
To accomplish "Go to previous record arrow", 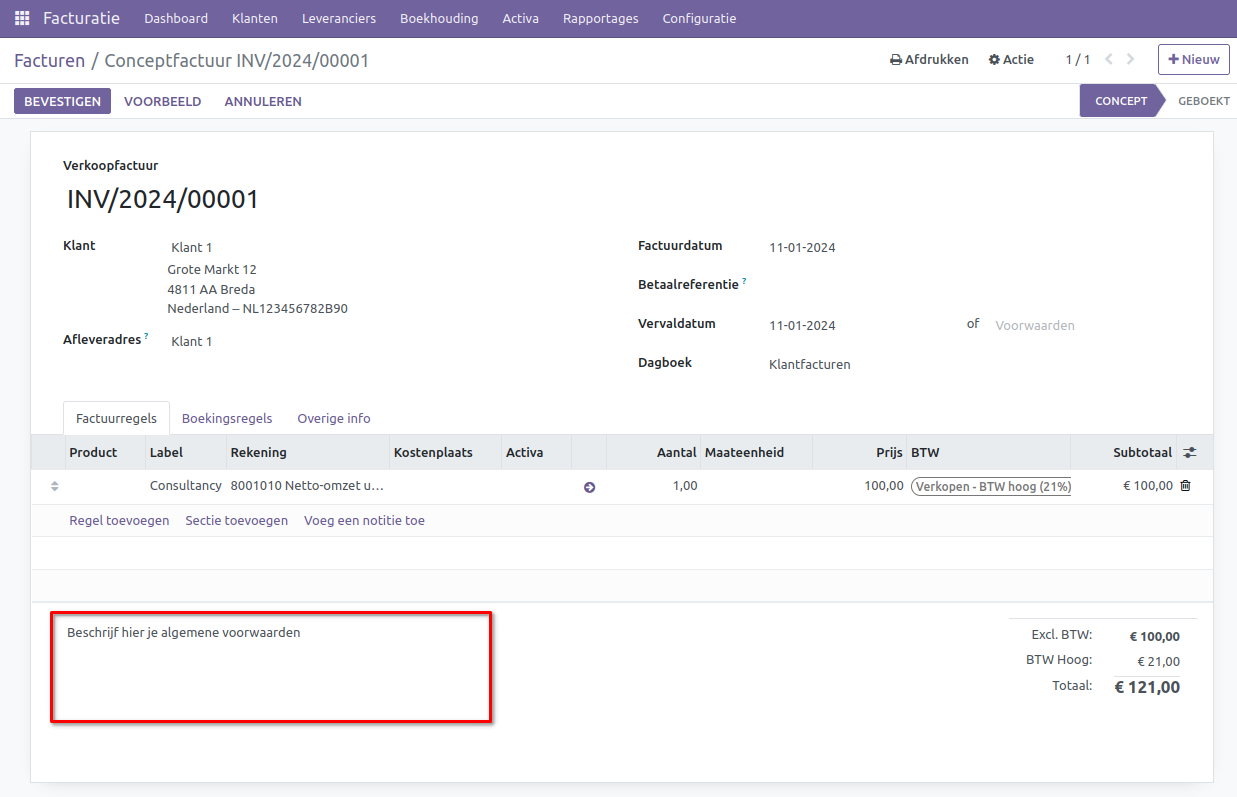I will point(1108,60).
